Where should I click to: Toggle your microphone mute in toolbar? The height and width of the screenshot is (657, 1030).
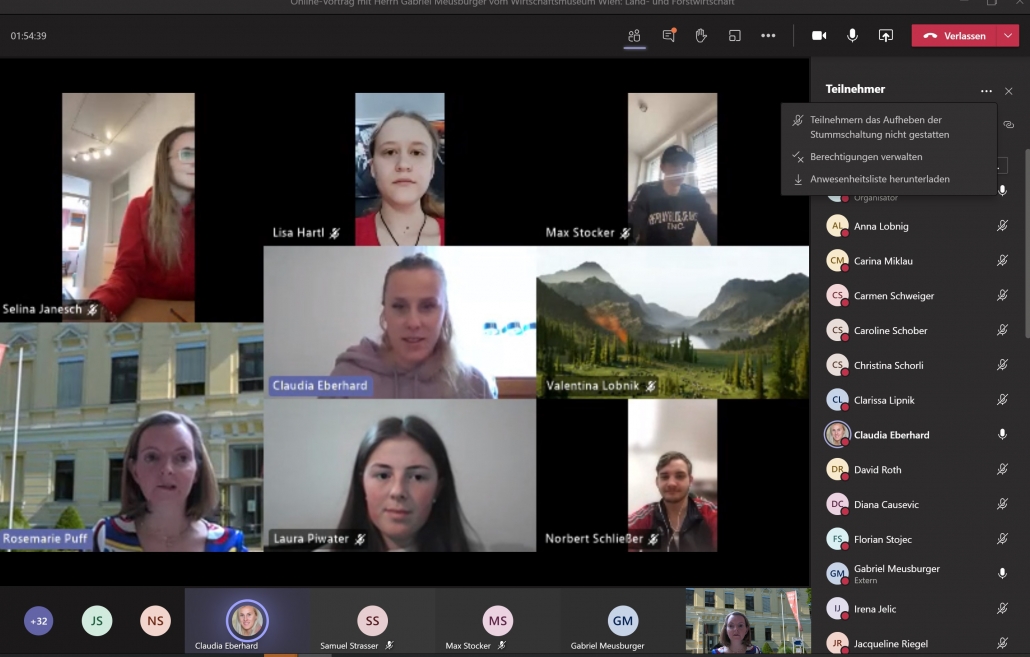pos(852,36)
